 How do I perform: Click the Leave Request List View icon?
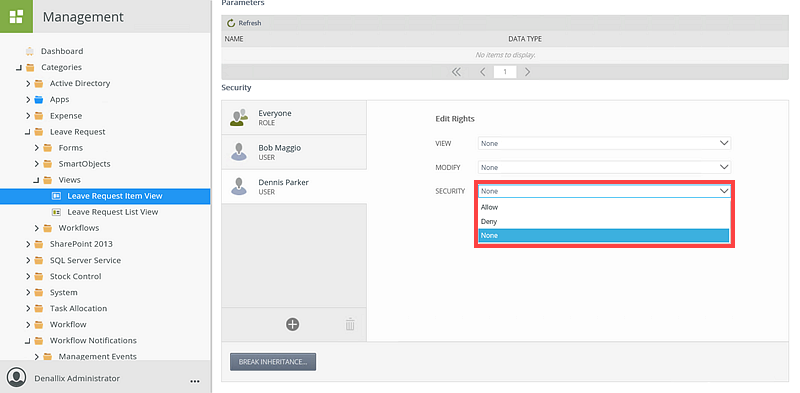tap(56, 212)
